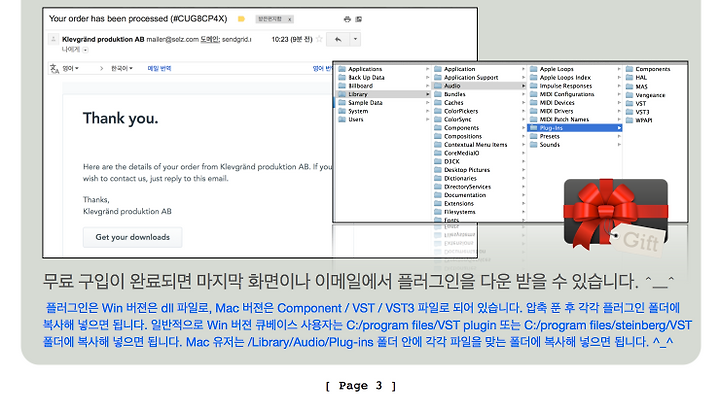Click the translate icon in translation bar
Screen dimensions: 720x410
coord(54,69)
